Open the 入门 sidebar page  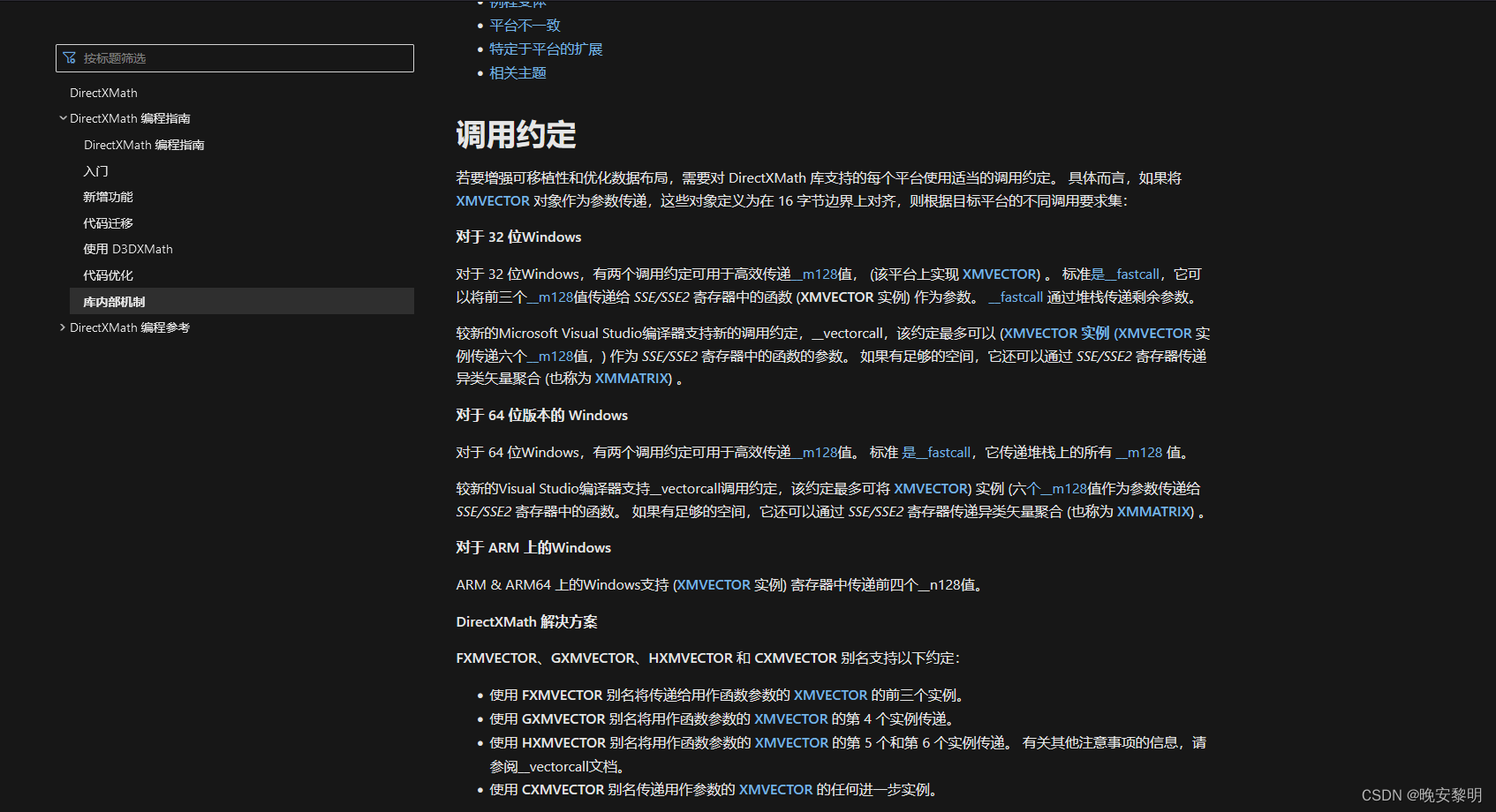(x=95, y=171)
